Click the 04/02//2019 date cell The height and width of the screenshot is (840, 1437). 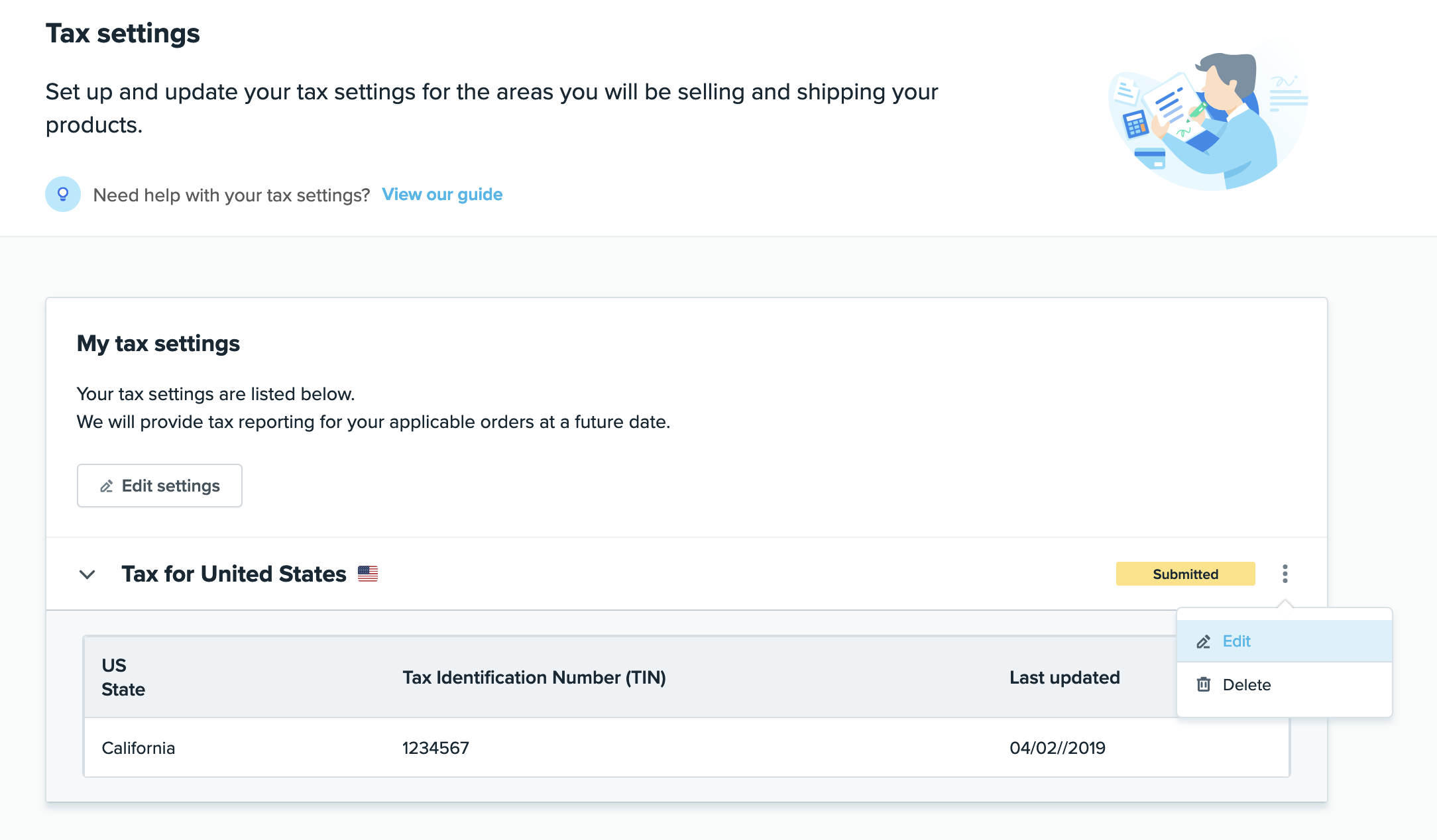(x=1057, y=748)
